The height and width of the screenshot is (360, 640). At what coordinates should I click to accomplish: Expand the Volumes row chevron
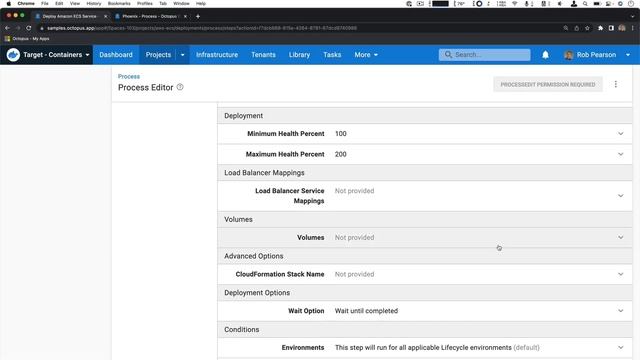tap(620, 237)
